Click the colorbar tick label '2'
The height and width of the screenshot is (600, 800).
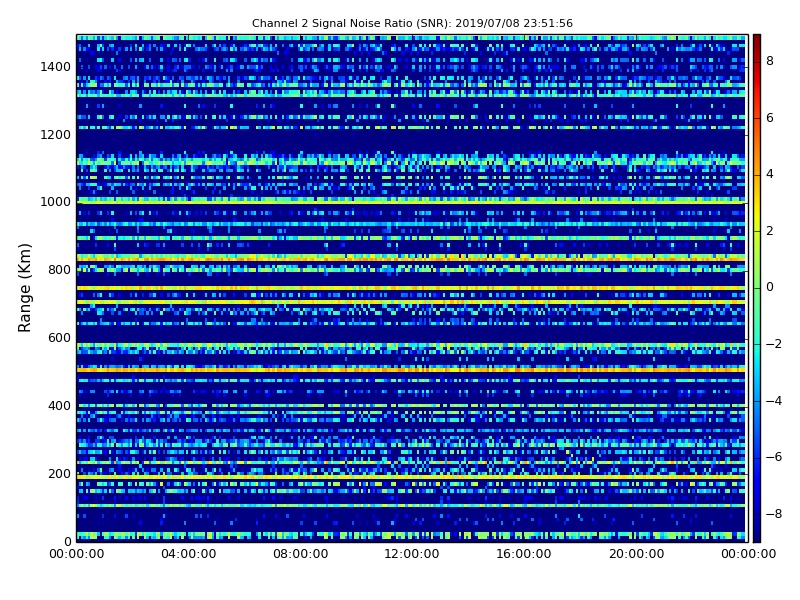coord(770,231)
